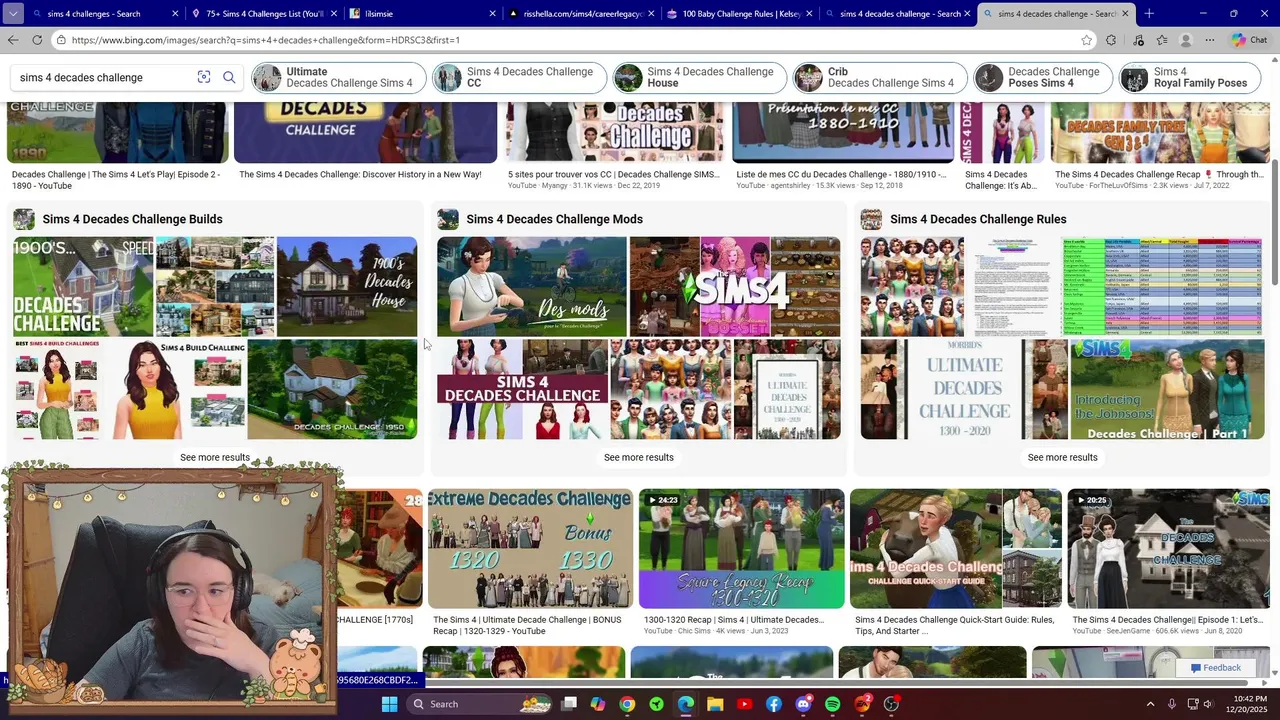Select 'Sims 4 Royal Family Poses' chip
The image size is (1280, 720).
click(x=1190, y=77)
